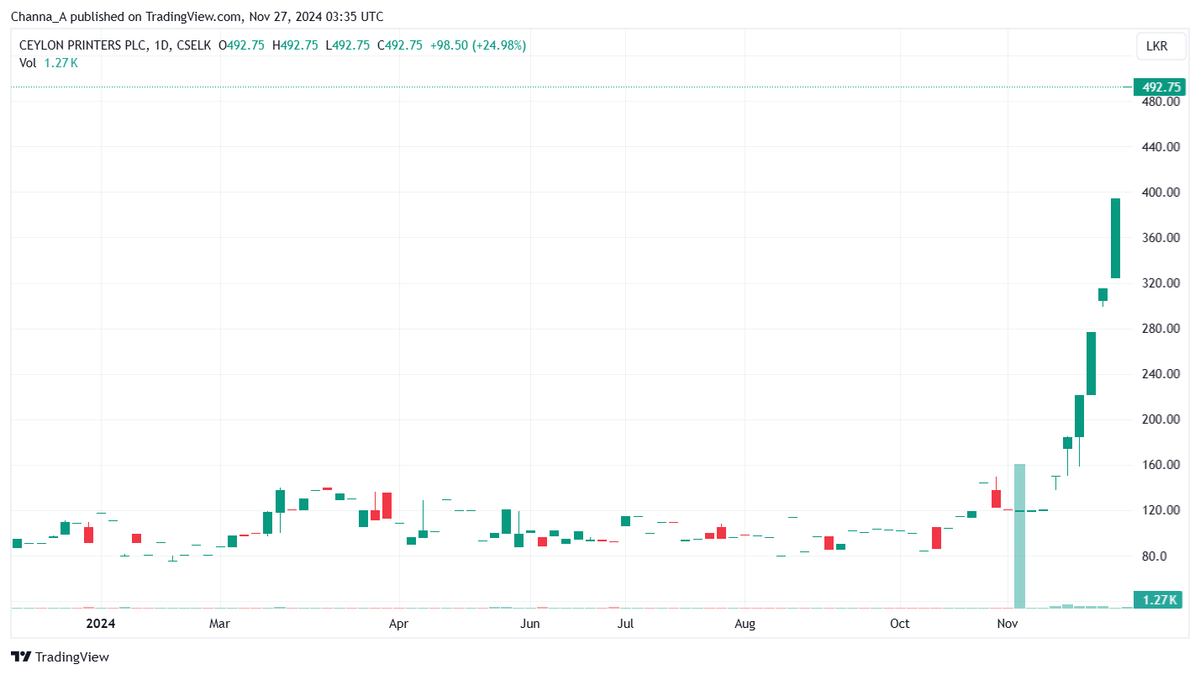The image size is (1200, 675).
Task: Click the 120.00 price axis label
Action: click(1161, 510)
